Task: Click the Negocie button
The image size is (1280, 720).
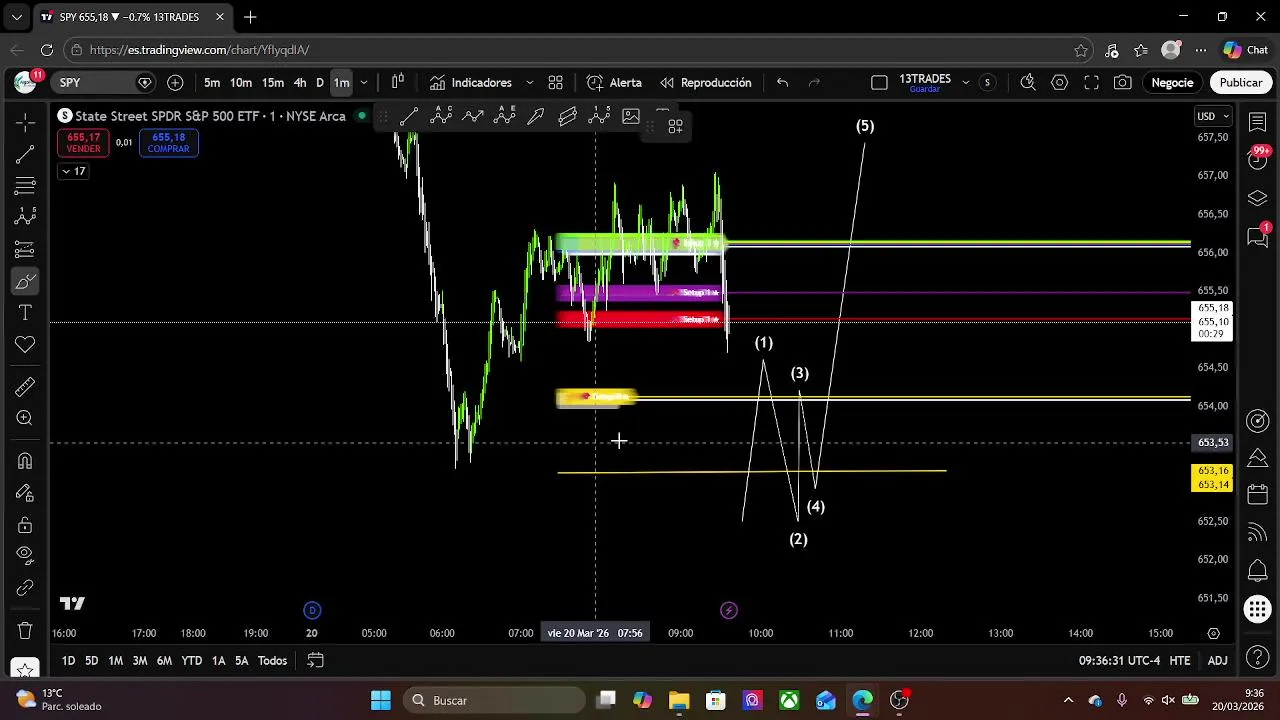Action: [1172, 83]
